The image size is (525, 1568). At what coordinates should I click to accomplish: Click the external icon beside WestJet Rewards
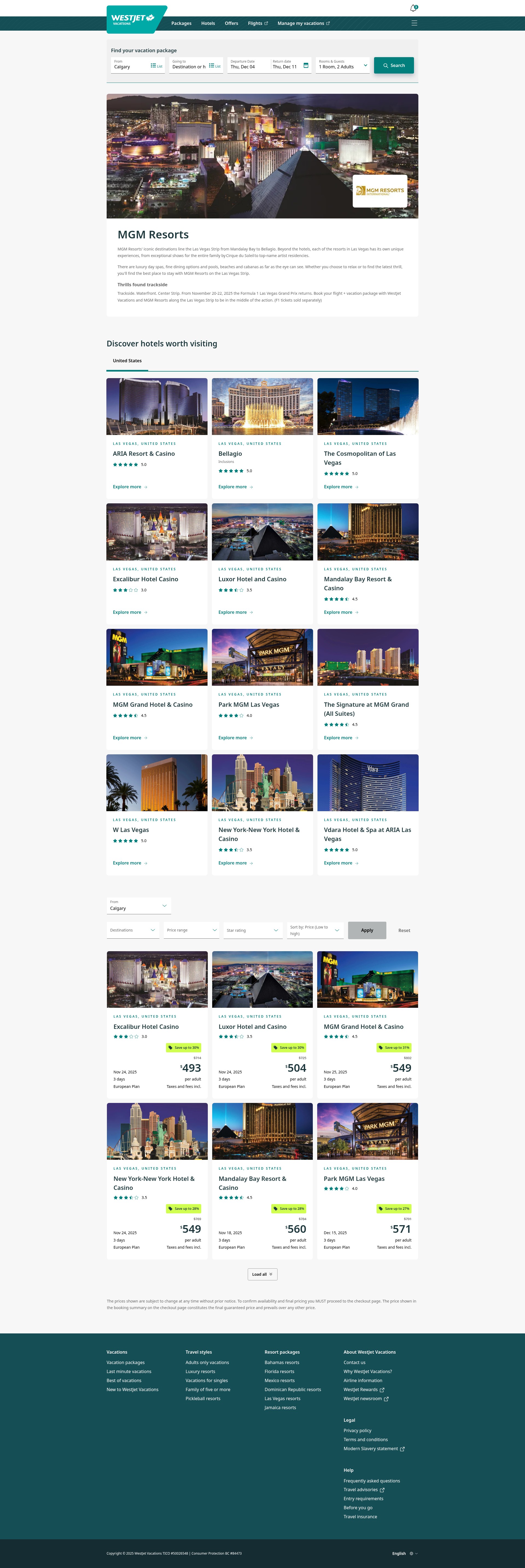point(382,1390)
